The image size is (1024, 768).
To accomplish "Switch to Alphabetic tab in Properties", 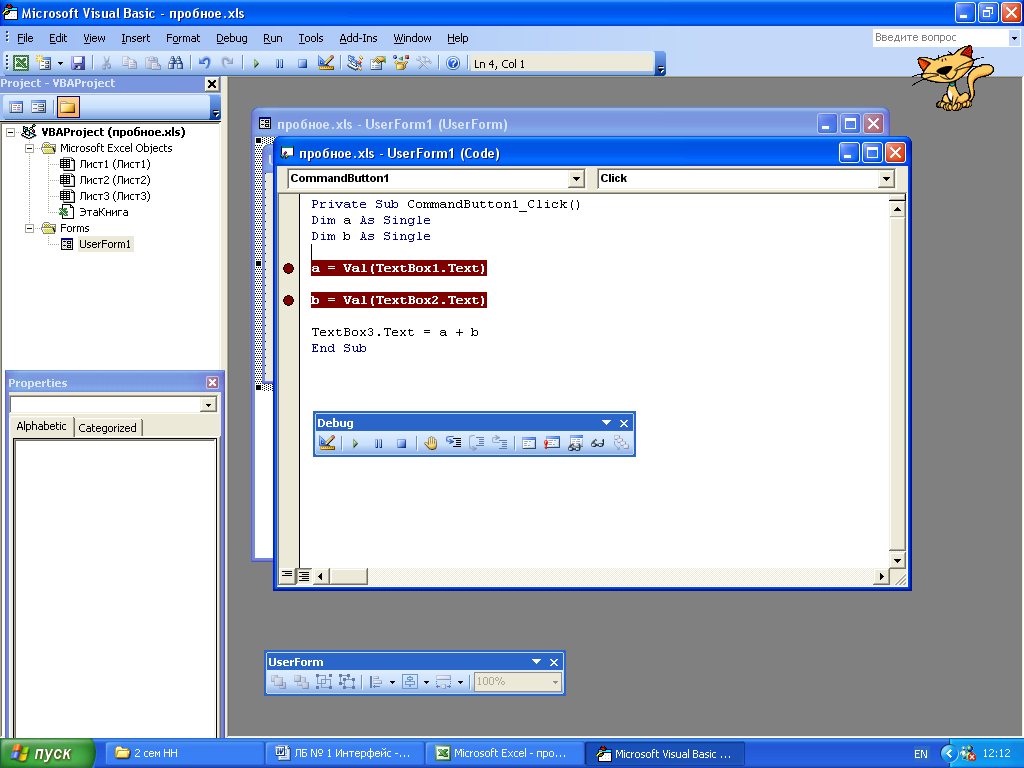I will 41,426.
